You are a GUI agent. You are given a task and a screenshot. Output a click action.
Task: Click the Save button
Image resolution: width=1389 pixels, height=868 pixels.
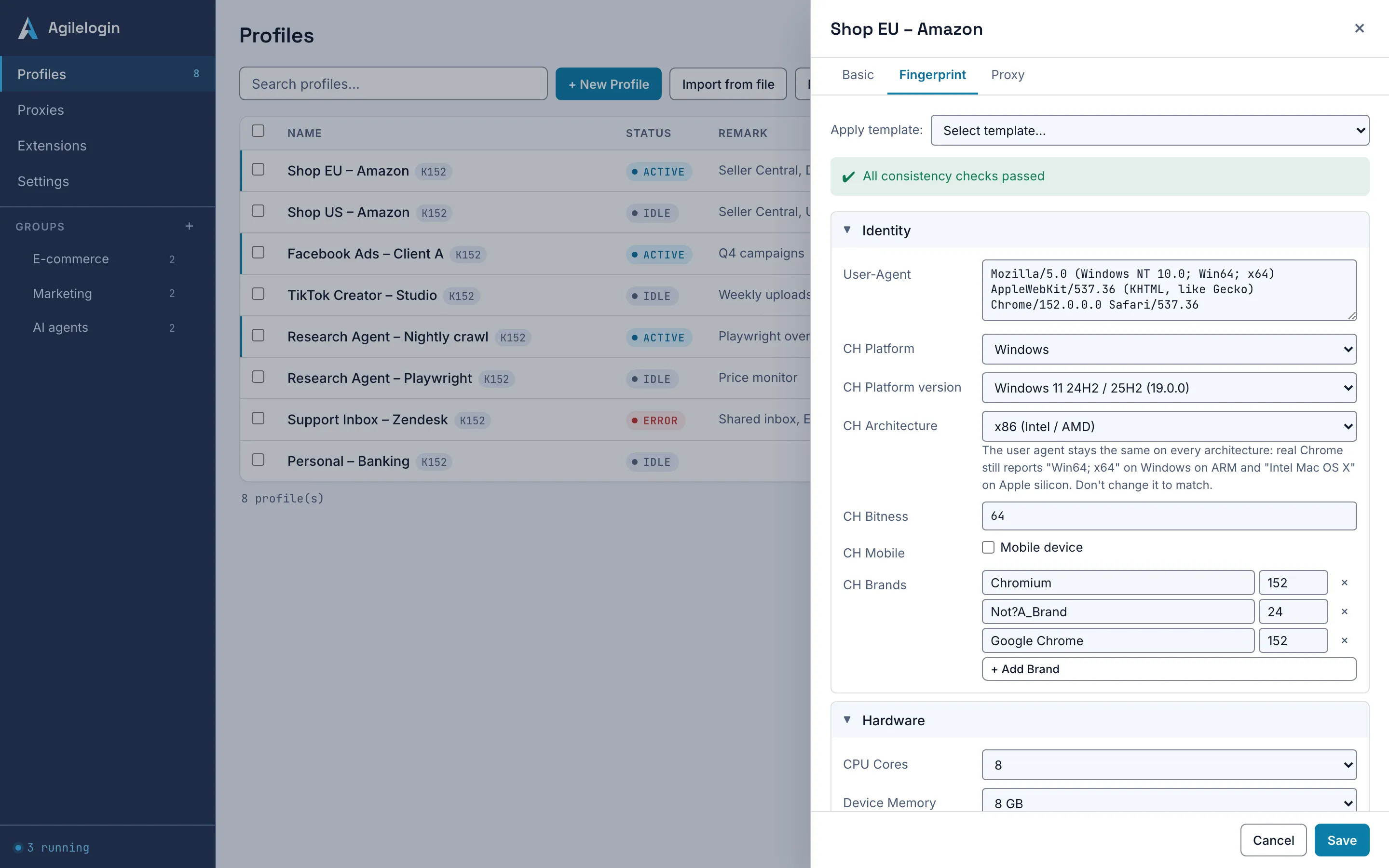coord(1341,840)
